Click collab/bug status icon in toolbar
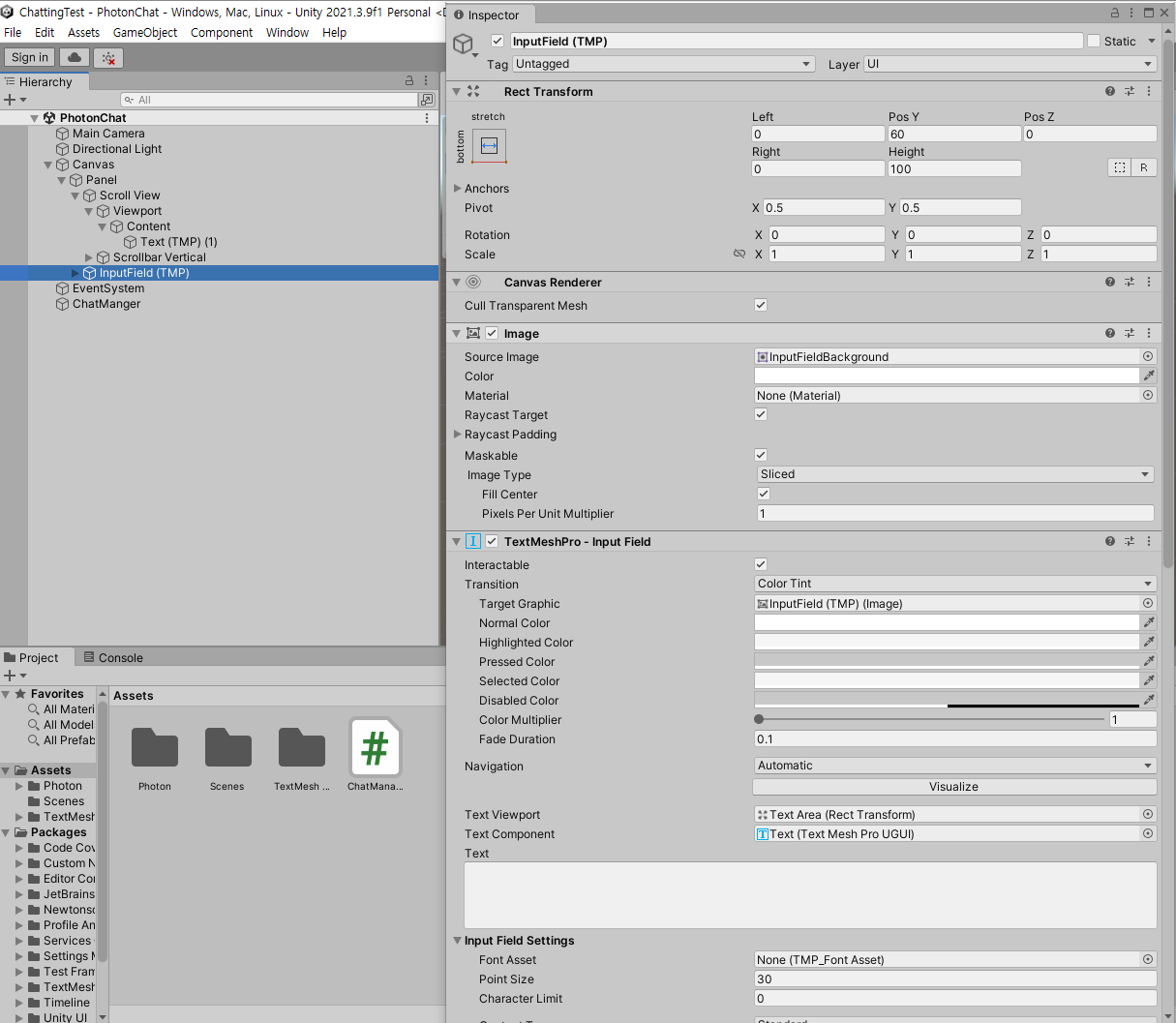 click(108, 58)
